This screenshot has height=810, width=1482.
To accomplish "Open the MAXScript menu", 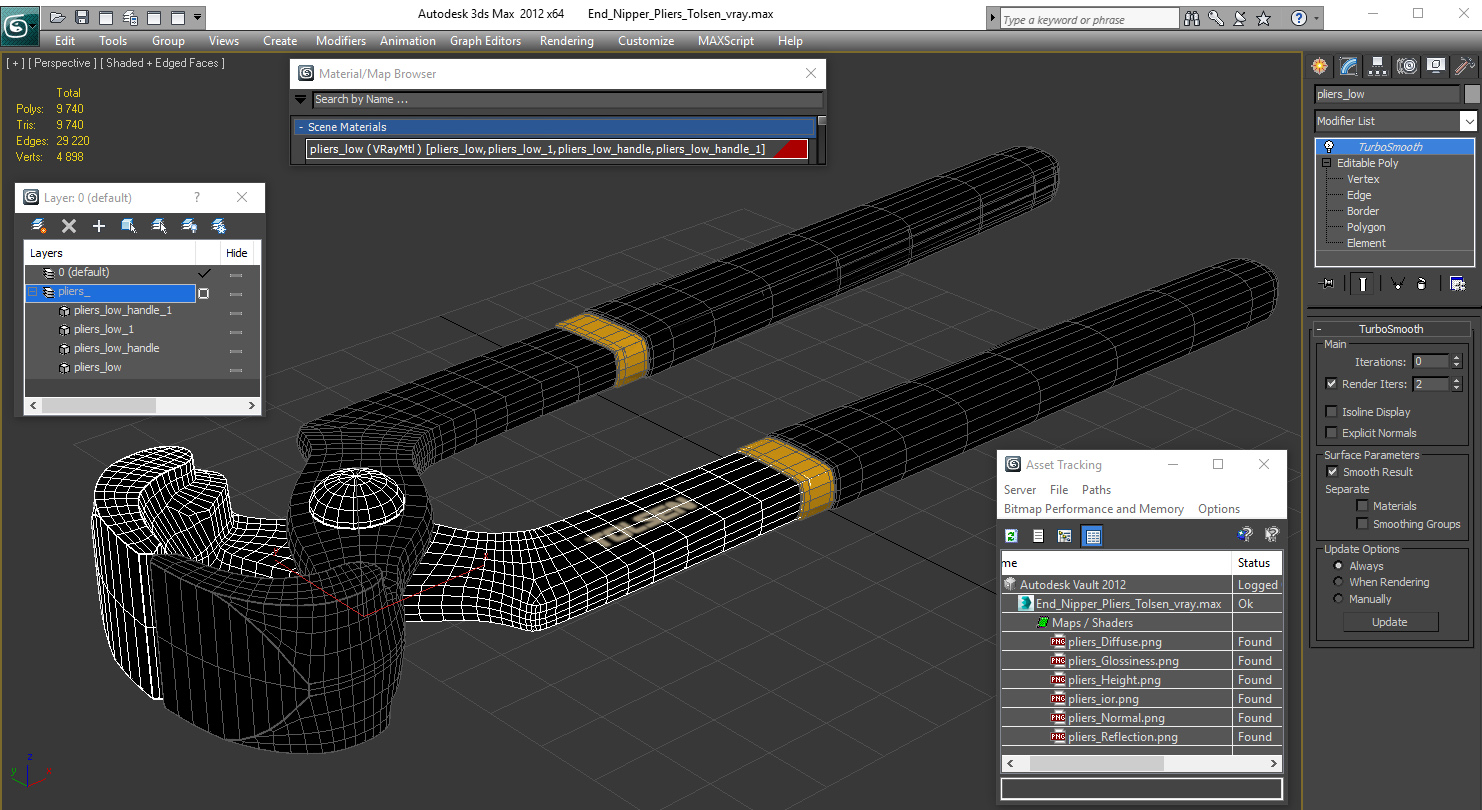I will [x=726, y=41].
